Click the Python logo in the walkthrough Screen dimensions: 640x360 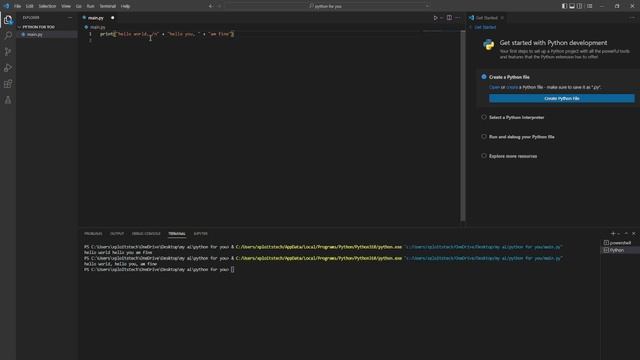click(489, 44)
